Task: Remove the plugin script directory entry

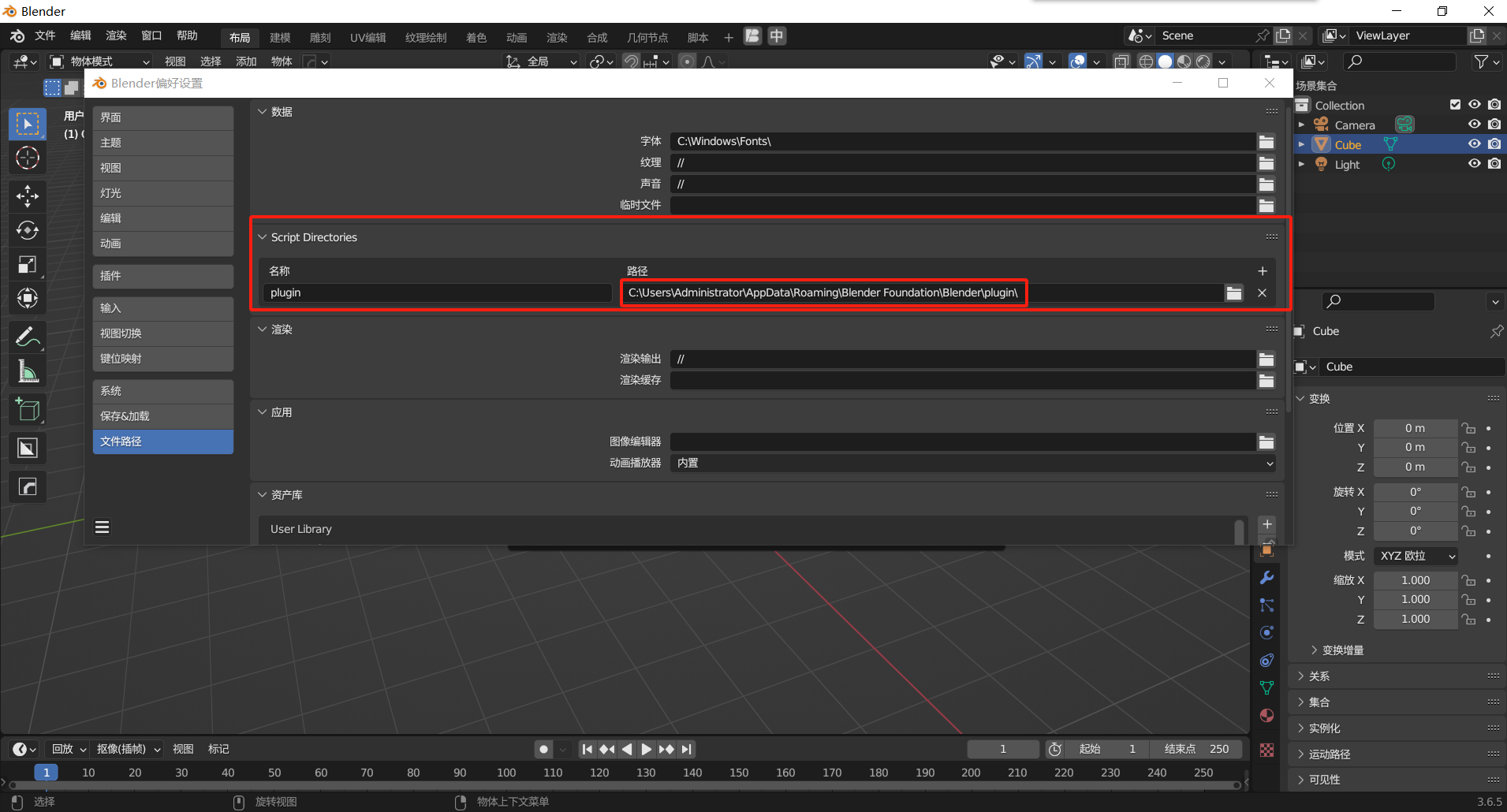Action: pyautogui.click(x=1262, y=292)
